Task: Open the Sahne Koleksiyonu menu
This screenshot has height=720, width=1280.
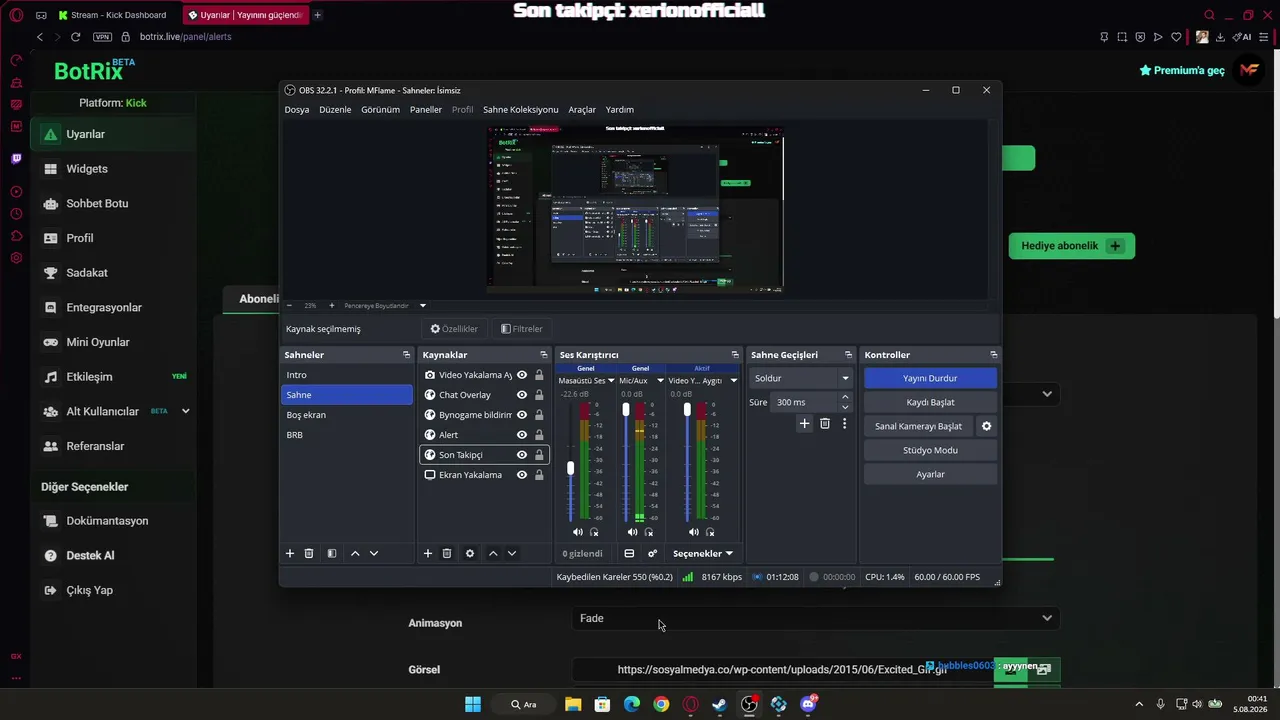Action: click(x=521, y=110)
